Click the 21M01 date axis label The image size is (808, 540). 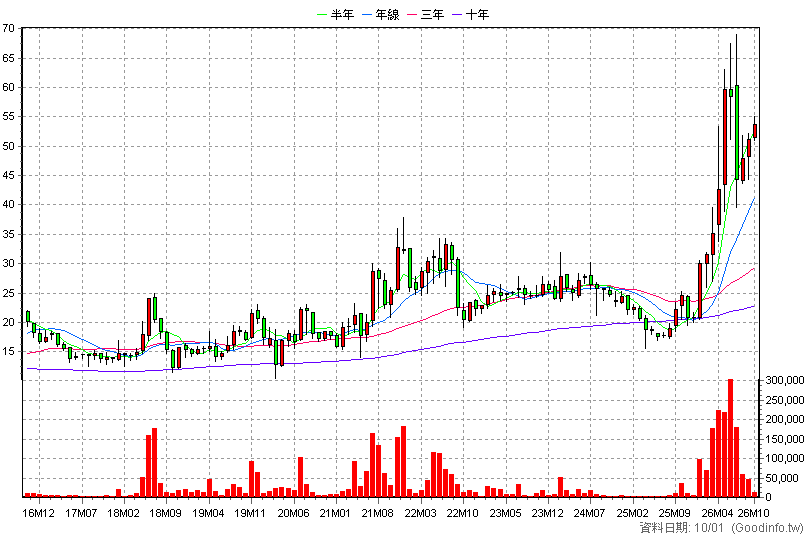tap(335, 513)
